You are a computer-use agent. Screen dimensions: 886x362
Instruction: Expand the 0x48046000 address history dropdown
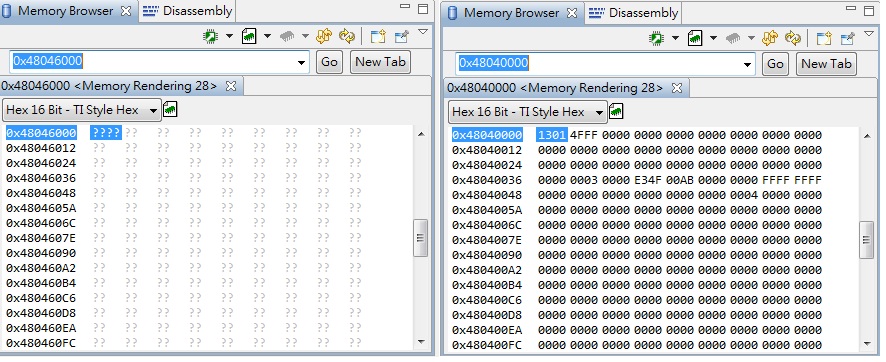click(301, 63)
